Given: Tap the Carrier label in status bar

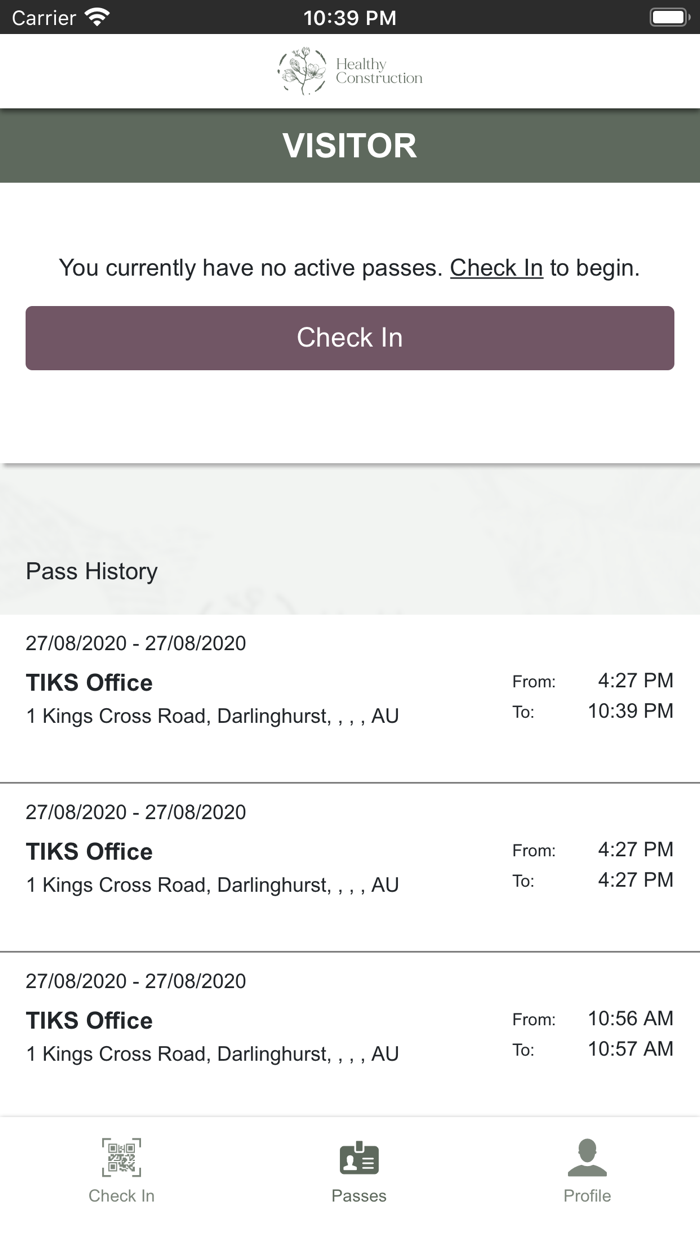Looking at the screenshot, I should pyautogui.click(x=44, y=17).
